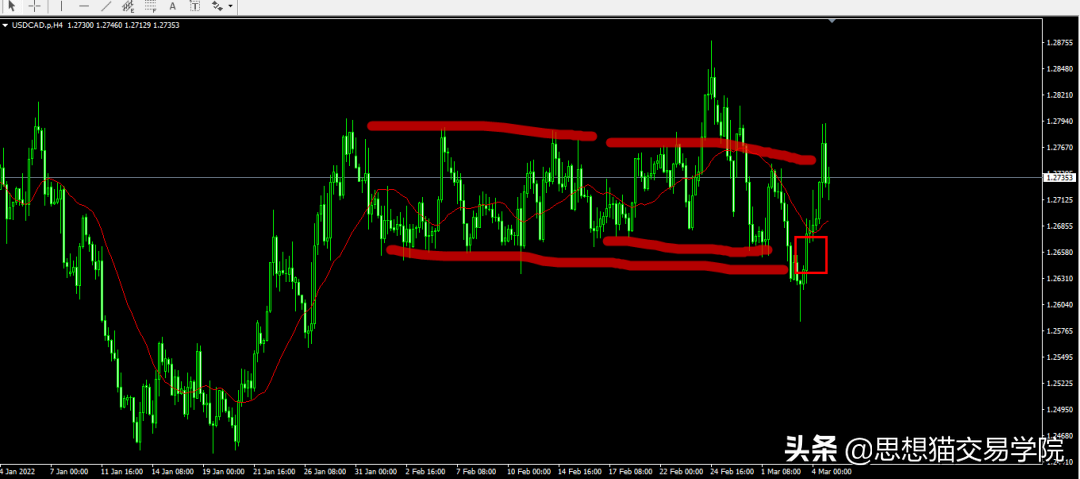Click the 1.26580 price axis label
This screenshot has width=1080, height=479.
coord(1059,253)
